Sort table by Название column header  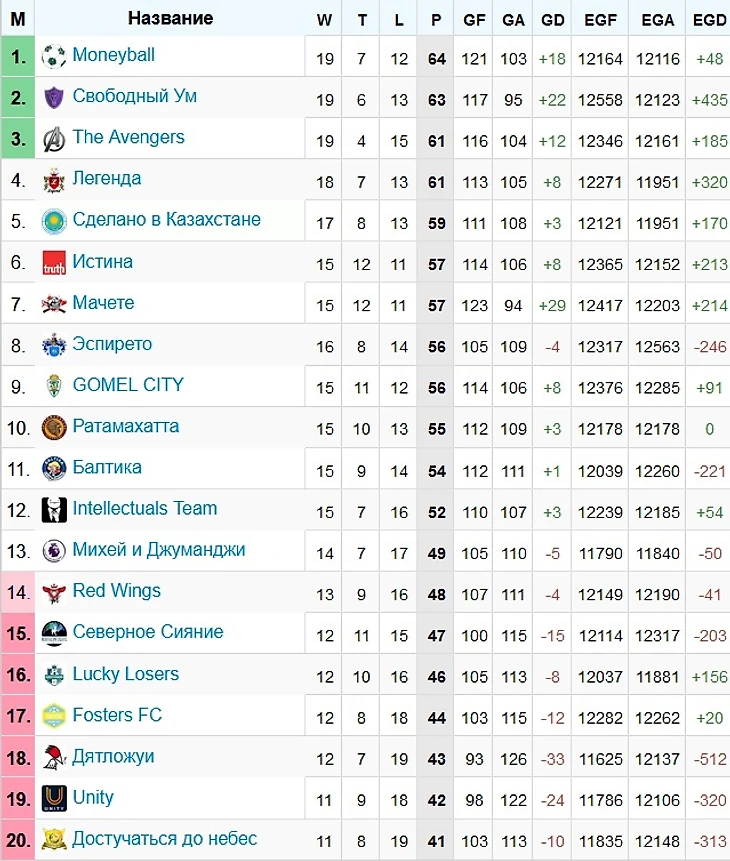click(x=170, y=19)
